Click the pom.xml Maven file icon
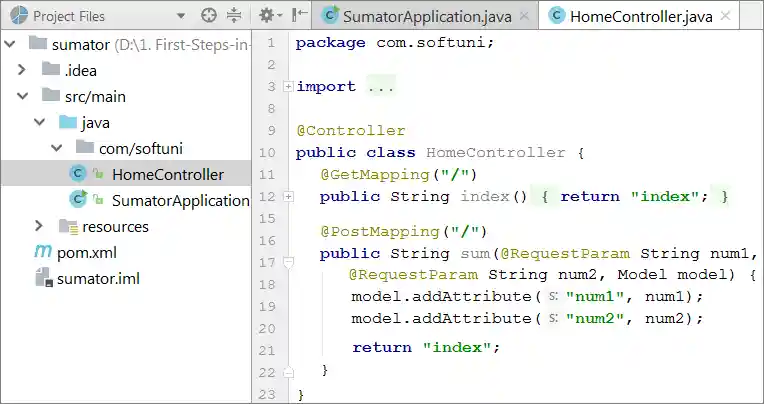The width and height of the screenshot is (764, 404). click(43, 252)
